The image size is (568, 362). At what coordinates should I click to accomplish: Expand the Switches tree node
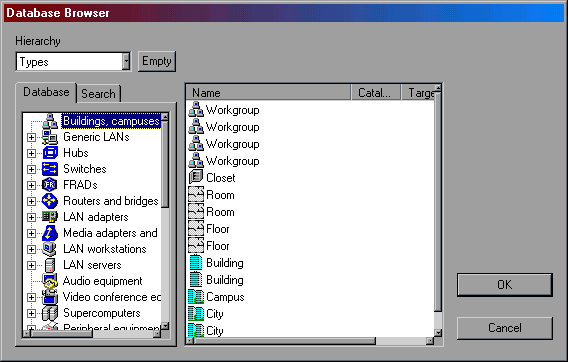(32, 169)
